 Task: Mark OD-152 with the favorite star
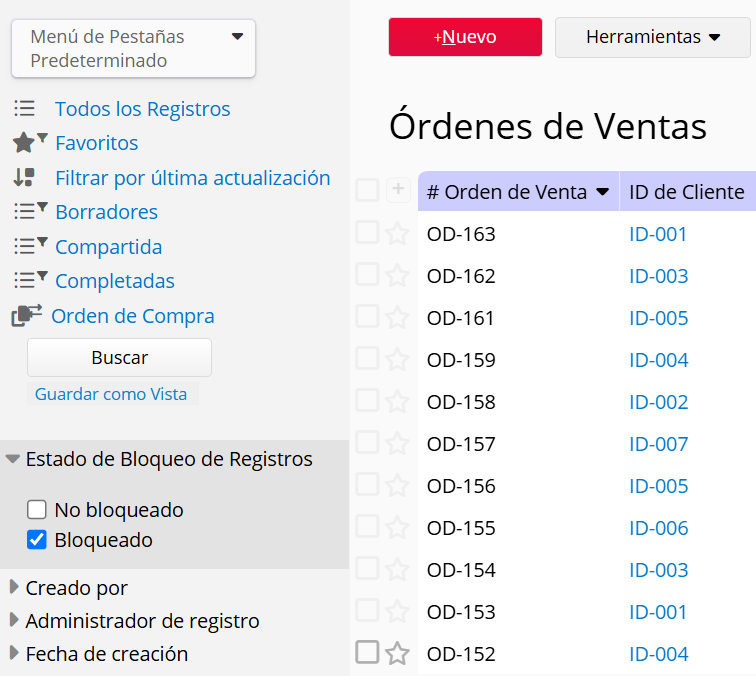tap(398, 654)
